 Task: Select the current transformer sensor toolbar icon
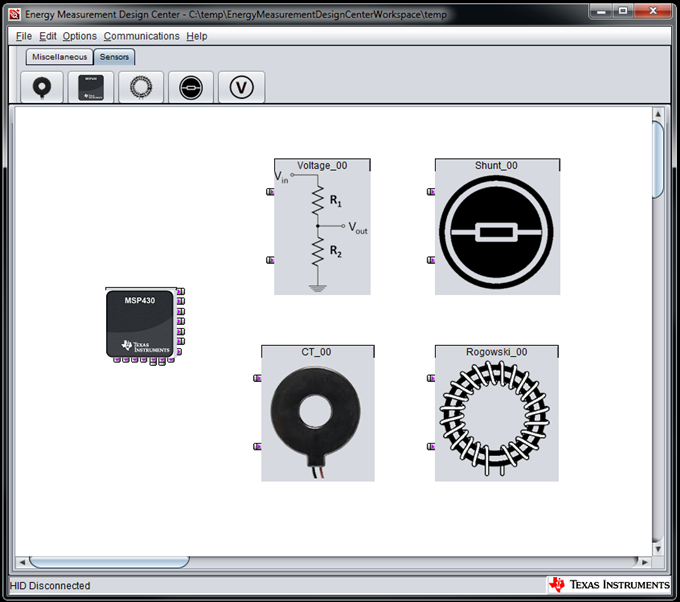[41, 88]
